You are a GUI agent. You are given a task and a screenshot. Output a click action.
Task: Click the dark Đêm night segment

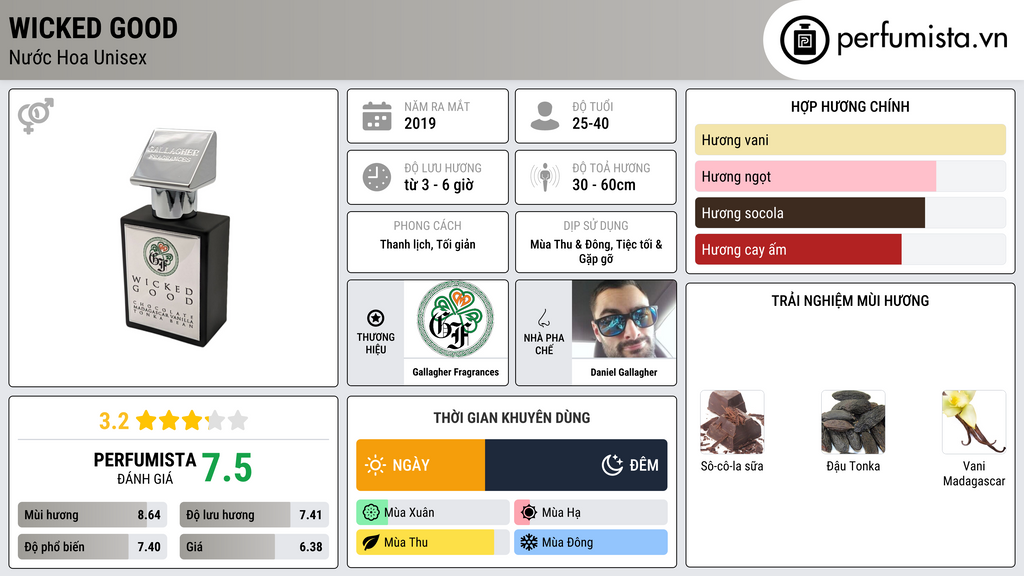[576, 465]
